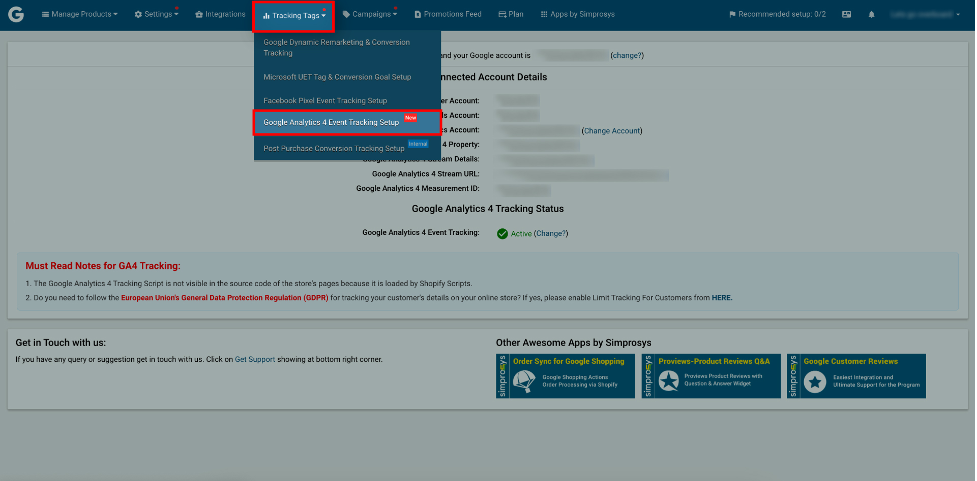Open Promotions Feed page
Viewport: 977px width, 481px height.
448,14
